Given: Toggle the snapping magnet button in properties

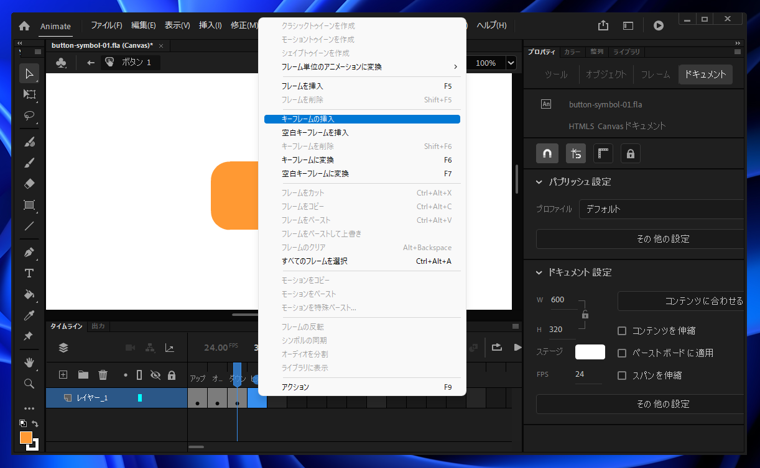Looking at the screenshot, I should (x=547, y=154).
